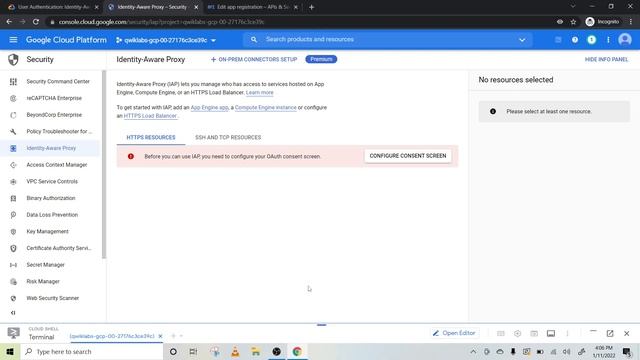Activate Cloud Shell icon in the header
The width and height of the screenshot is (640, 360).
[x=558, y=40]
